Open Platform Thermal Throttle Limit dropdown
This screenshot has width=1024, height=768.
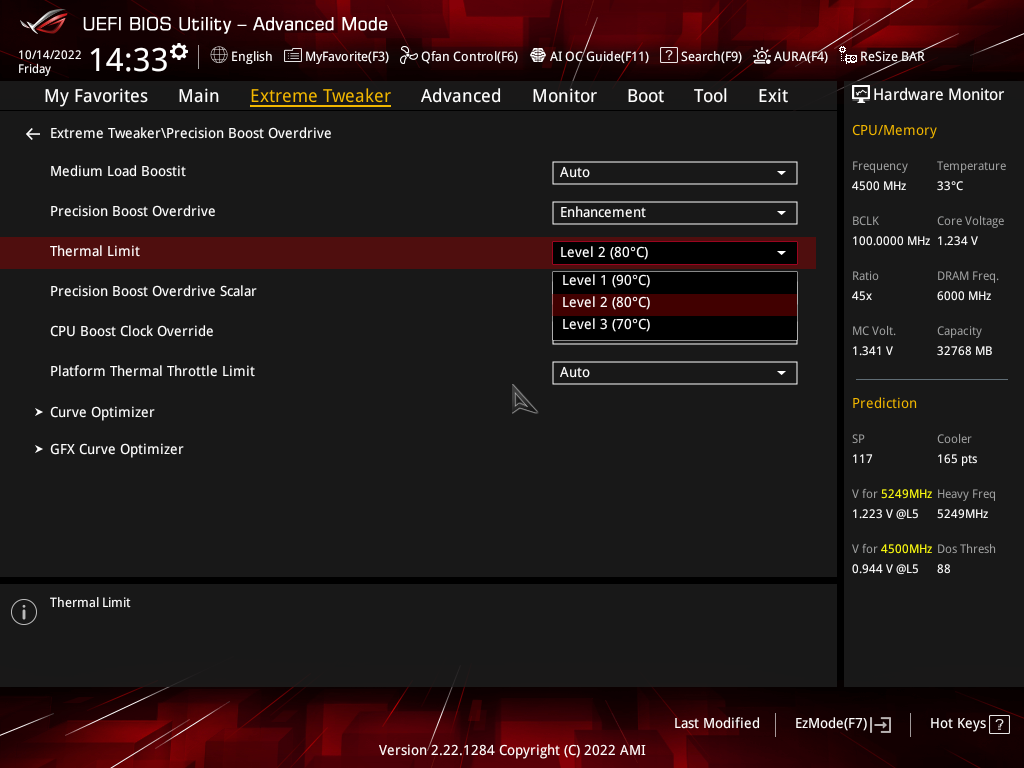coord(675,373)
